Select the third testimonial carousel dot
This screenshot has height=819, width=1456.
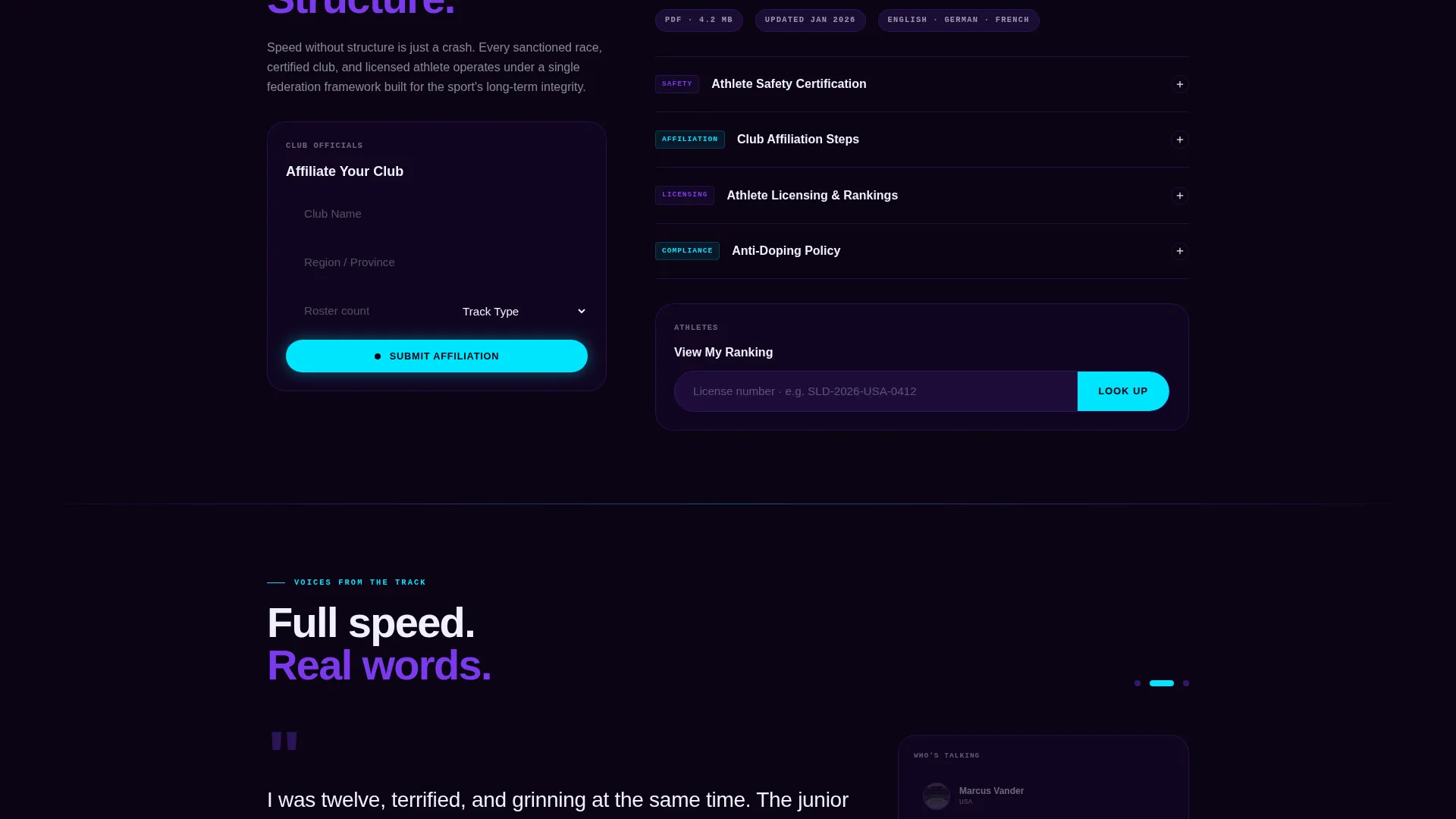coord(1186,683)
